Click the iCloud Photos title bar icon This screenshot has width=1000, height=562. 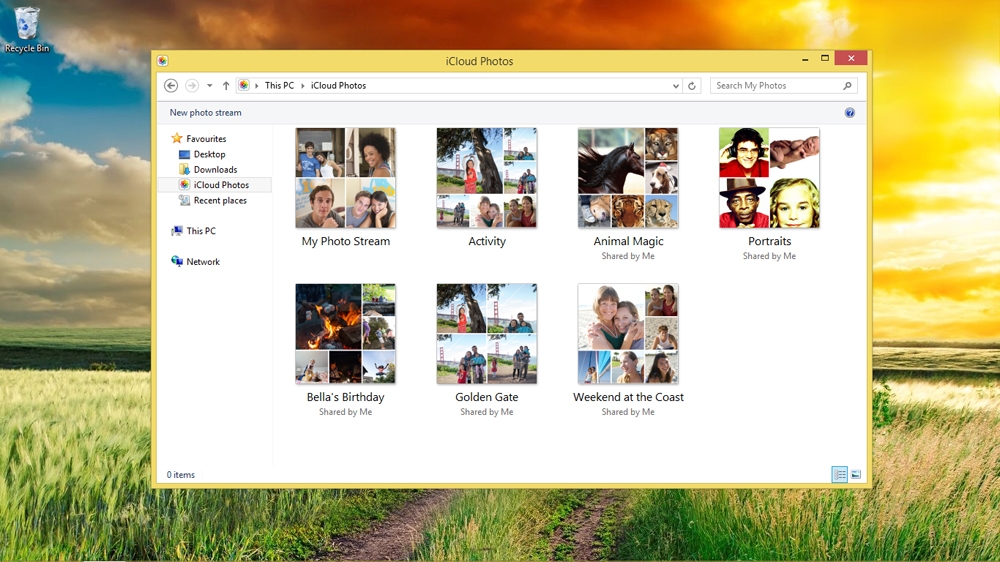163,61
